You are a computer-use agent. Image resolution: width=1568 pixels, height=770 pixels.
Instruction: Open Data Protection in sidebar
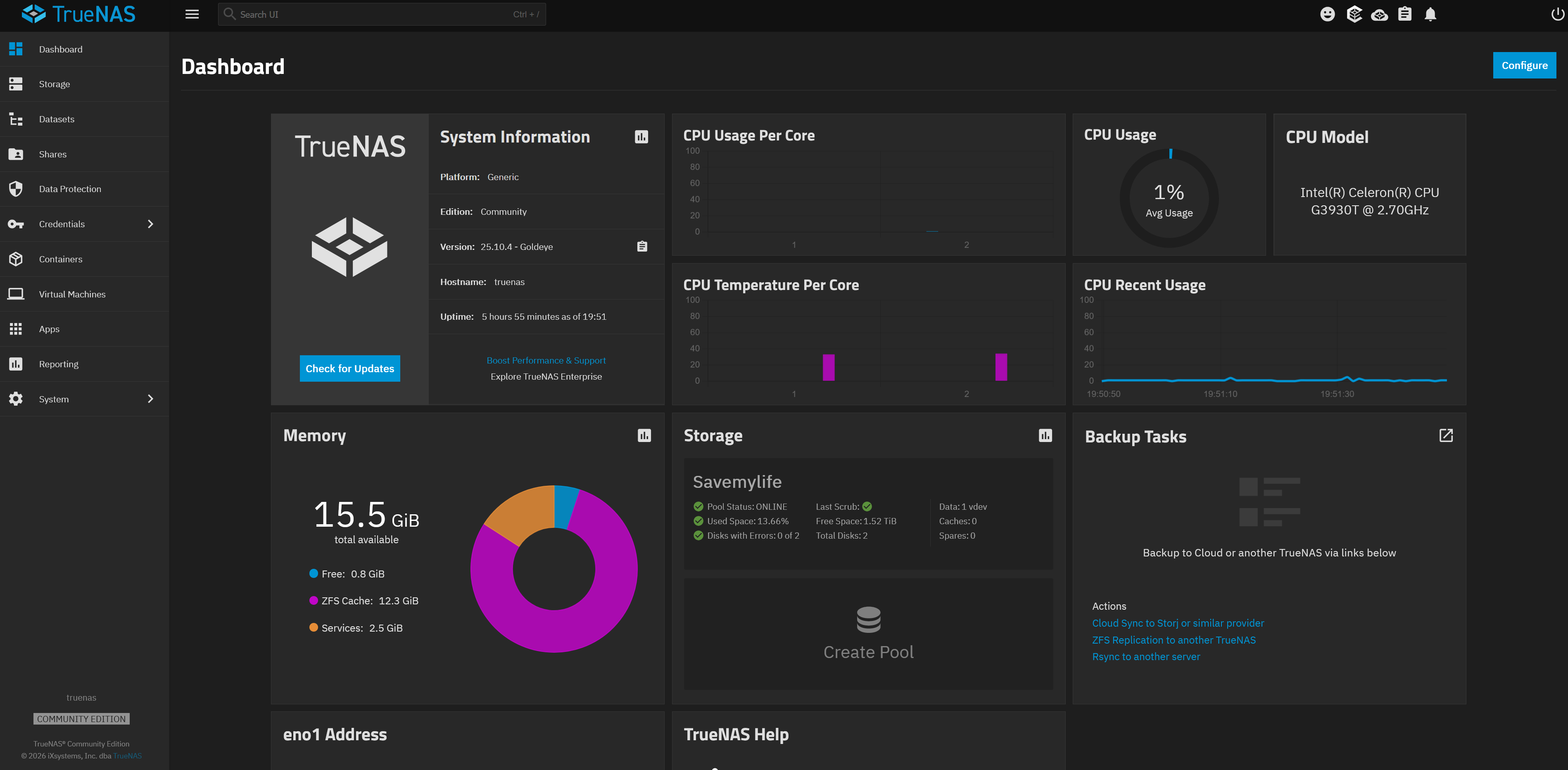pos(85,189)
